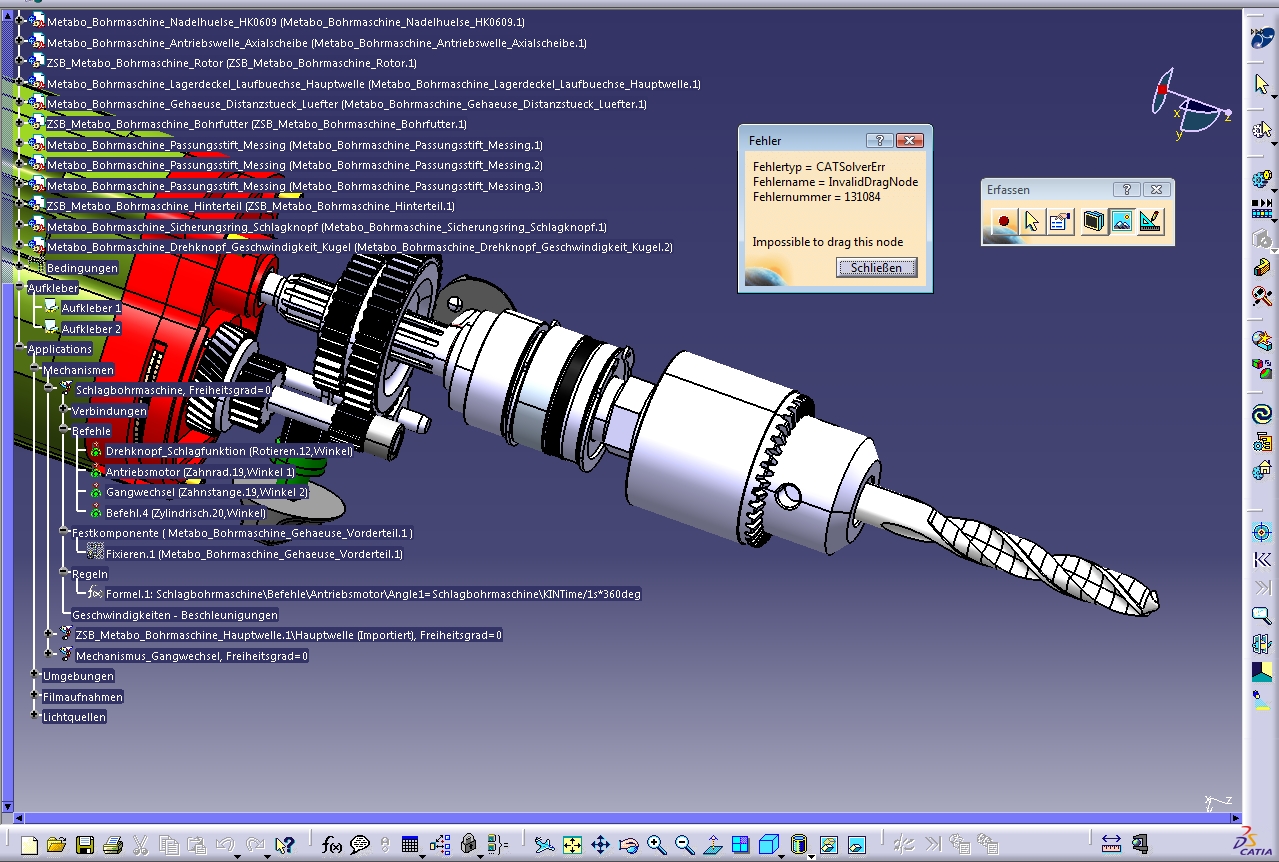
Task: Select ZSB_Metabo_Bohrmaschine_Hinterteil in tree
Action: (249, 206)
